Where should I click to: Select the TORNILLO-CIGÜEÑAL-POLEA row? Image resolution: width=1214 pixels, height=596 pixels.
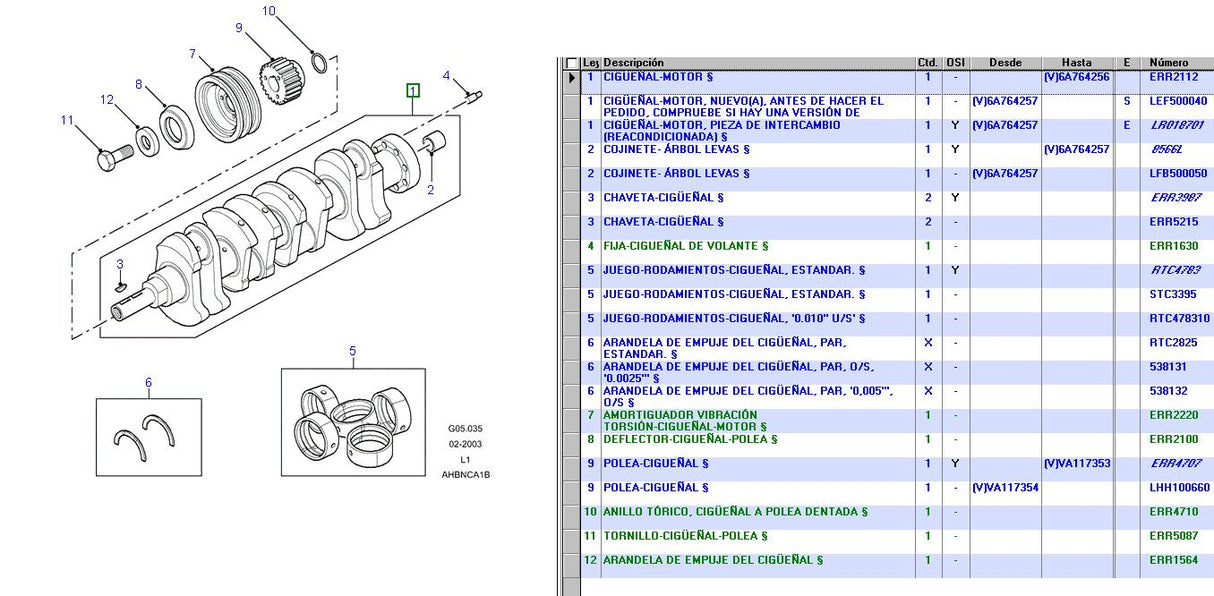685,536
